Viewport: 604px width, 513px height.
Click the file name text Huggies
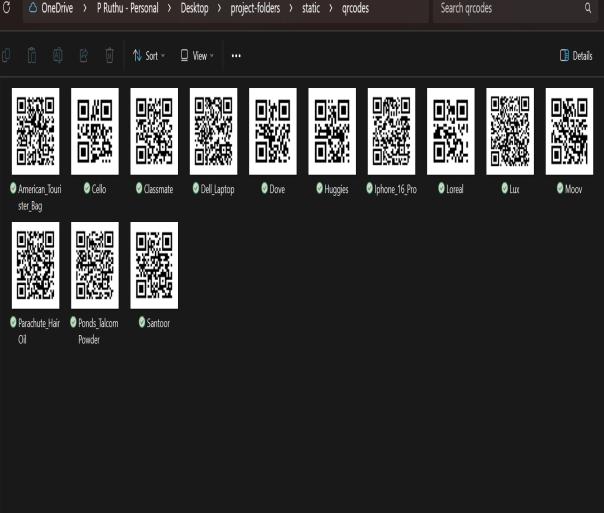click(x=336, y=189)
